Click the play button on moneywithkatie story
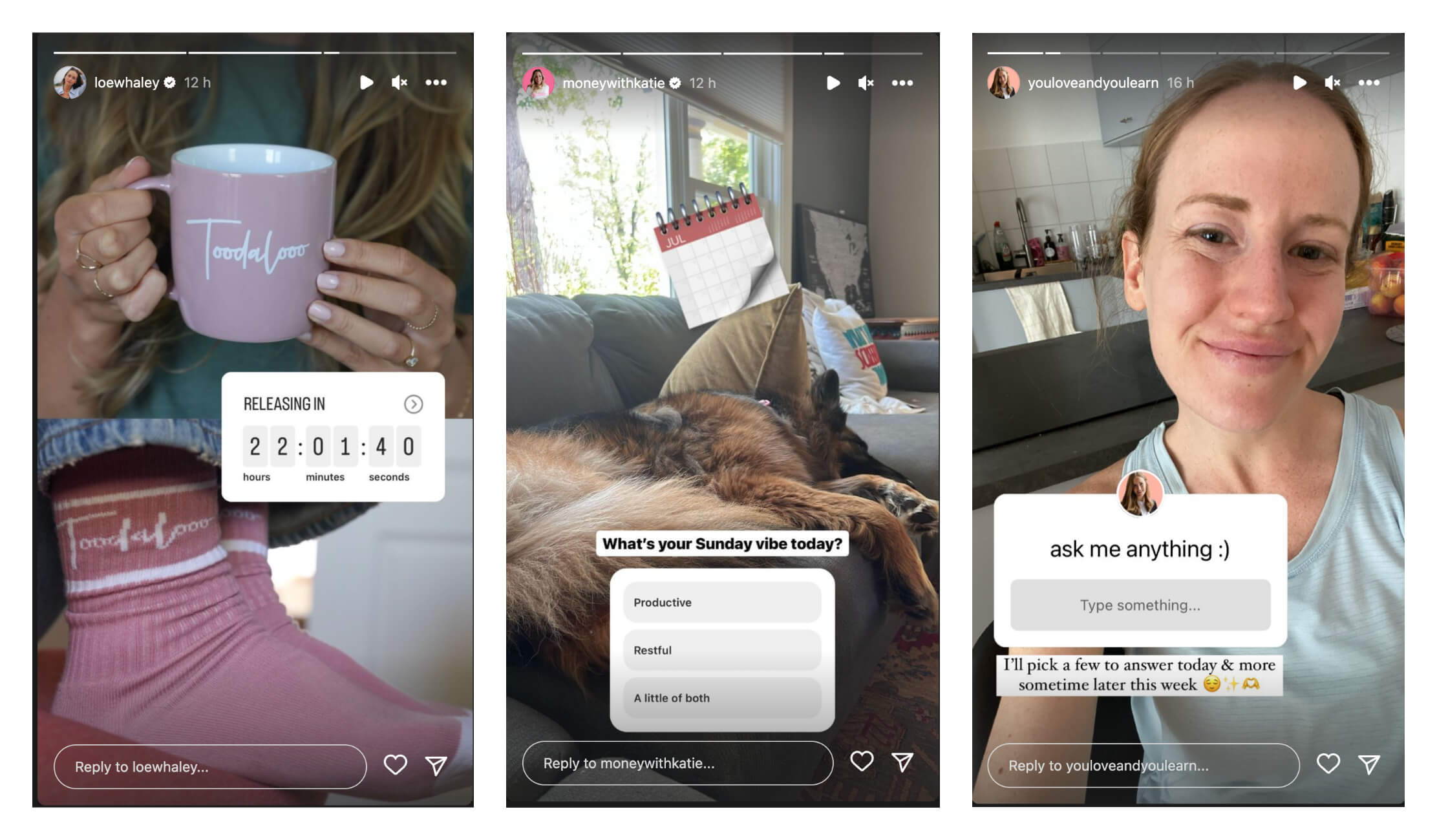This screenshot has height=840, width=1437. pyautogui.click(x=830, y=82)
